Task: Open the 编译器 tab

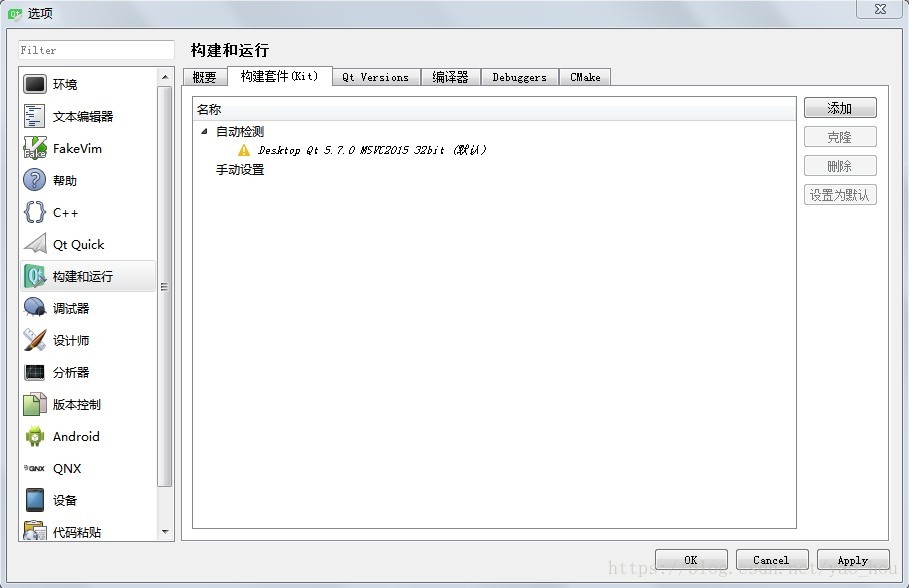Action: point(450,77)
